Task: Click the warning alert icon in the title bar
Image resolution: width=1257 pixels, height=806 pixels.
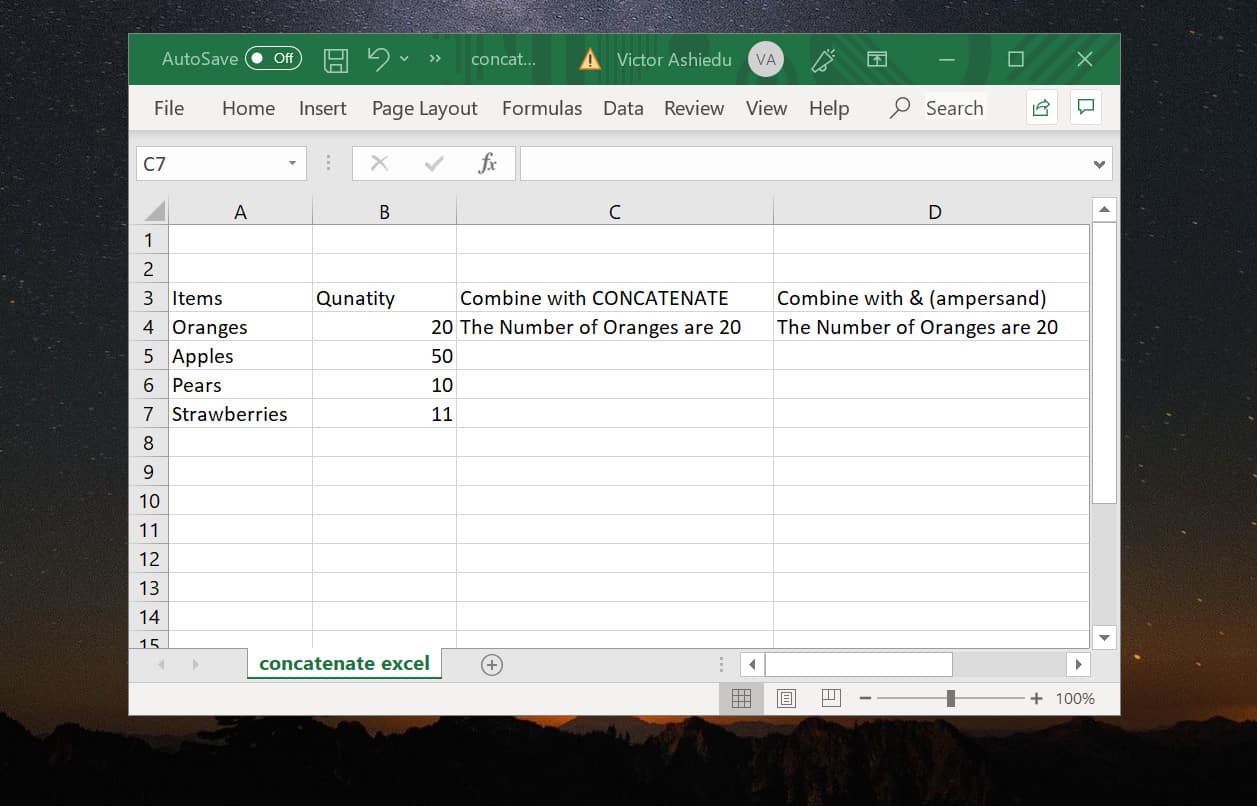Action: 589,59
